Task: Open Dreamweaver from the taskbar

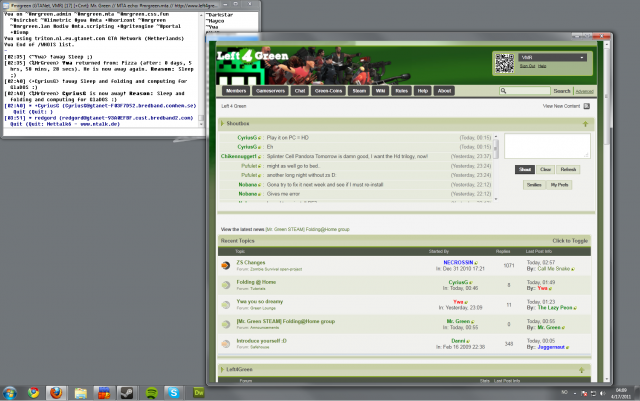Action: coord(199,393)
